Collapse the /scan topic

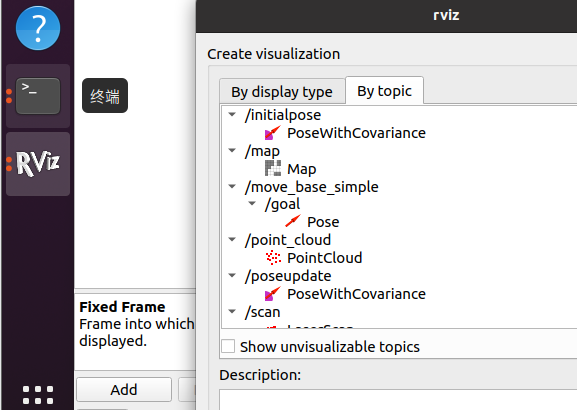(232, 311)
